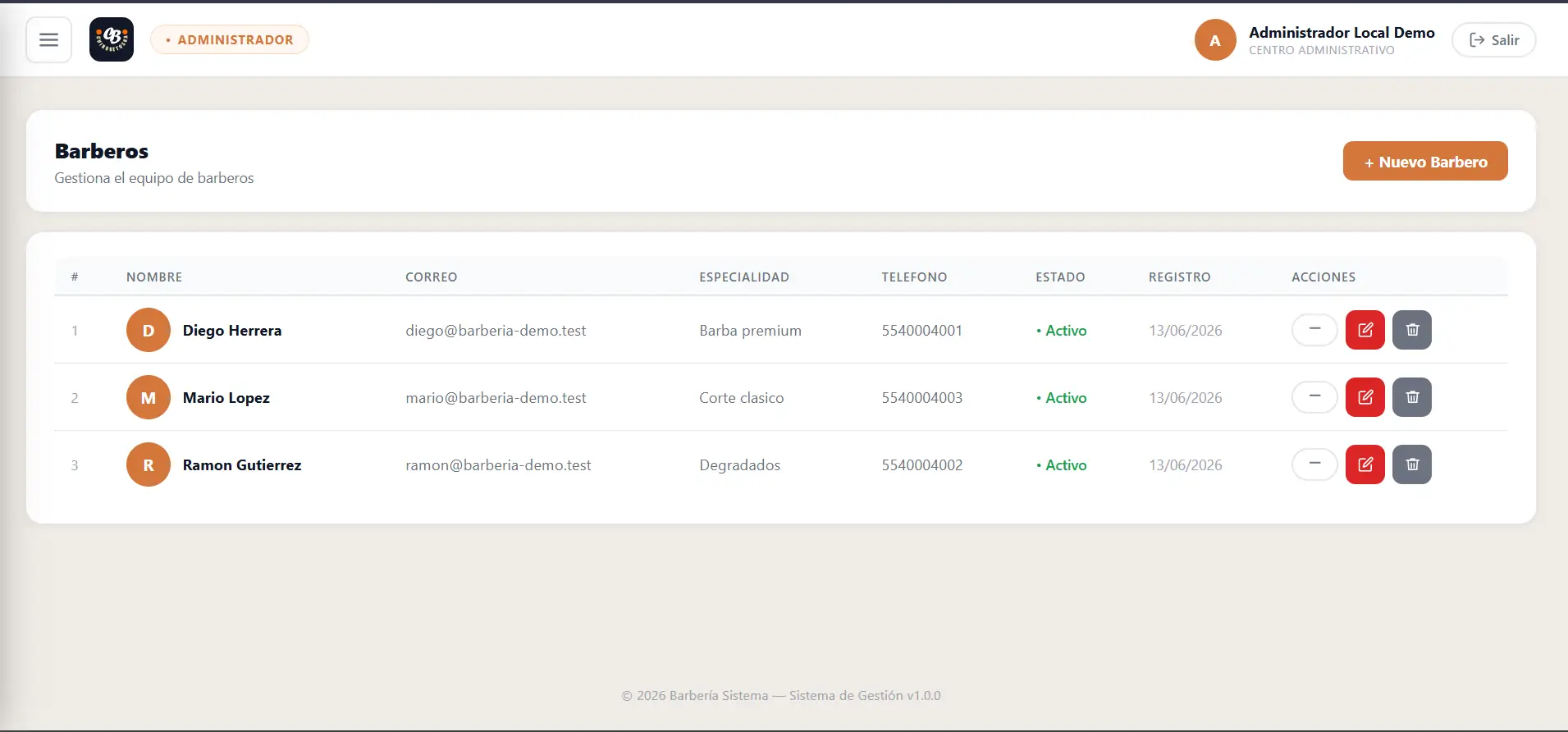
Task: Click the TELEFONO column header
Action: (914, 277)
